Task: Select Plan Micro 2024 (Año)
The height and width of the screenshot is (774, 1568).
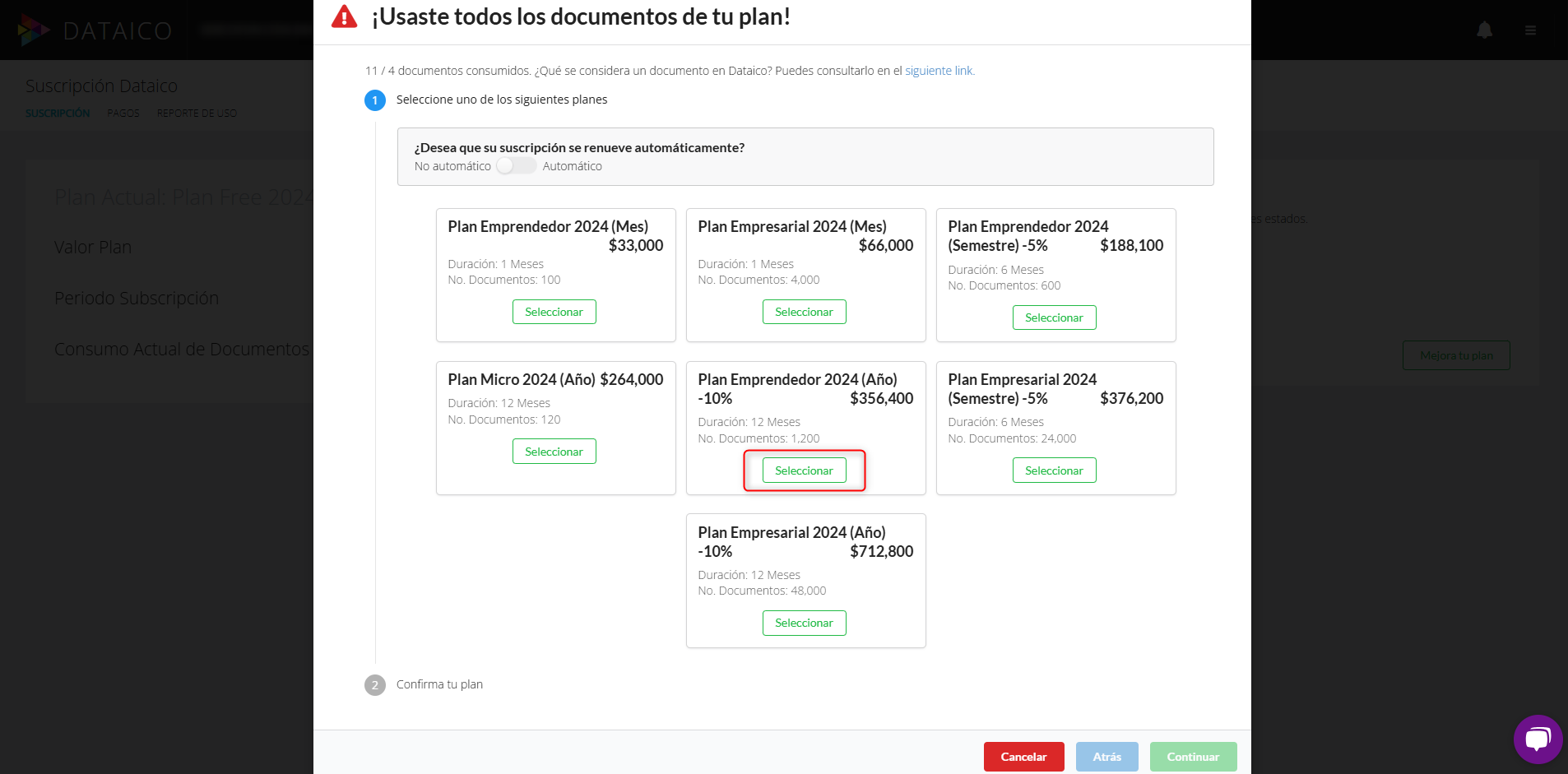Action: [x=554, y=452]
